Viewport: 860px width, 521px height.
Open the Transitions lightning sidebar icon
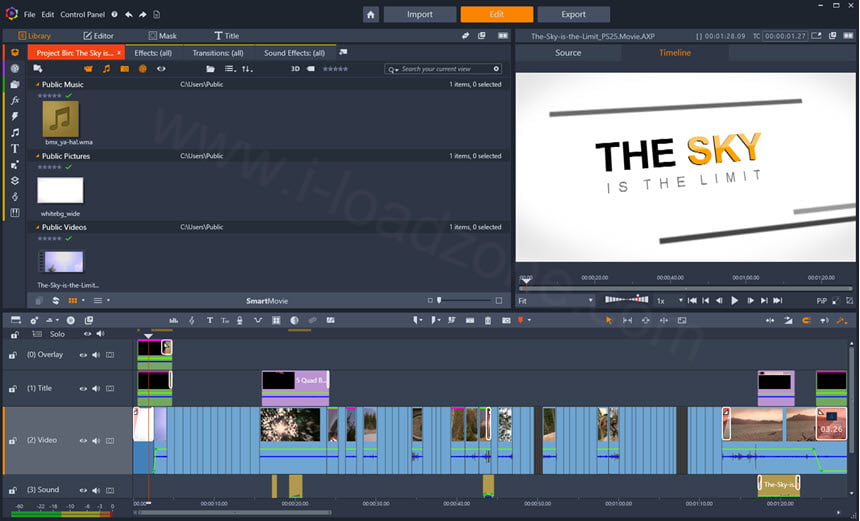point(15,116)
